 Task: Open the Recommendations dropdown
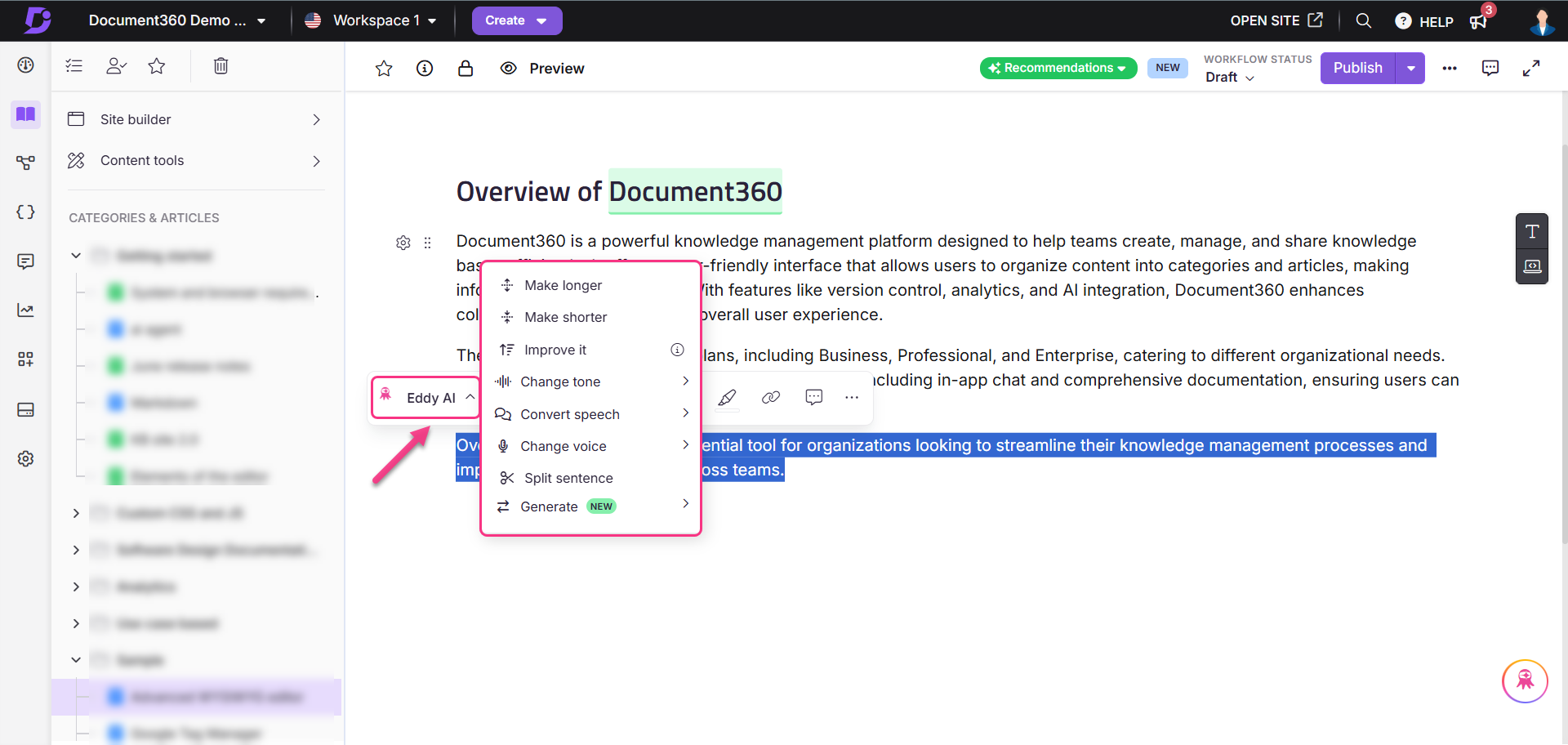(1058, 69)
